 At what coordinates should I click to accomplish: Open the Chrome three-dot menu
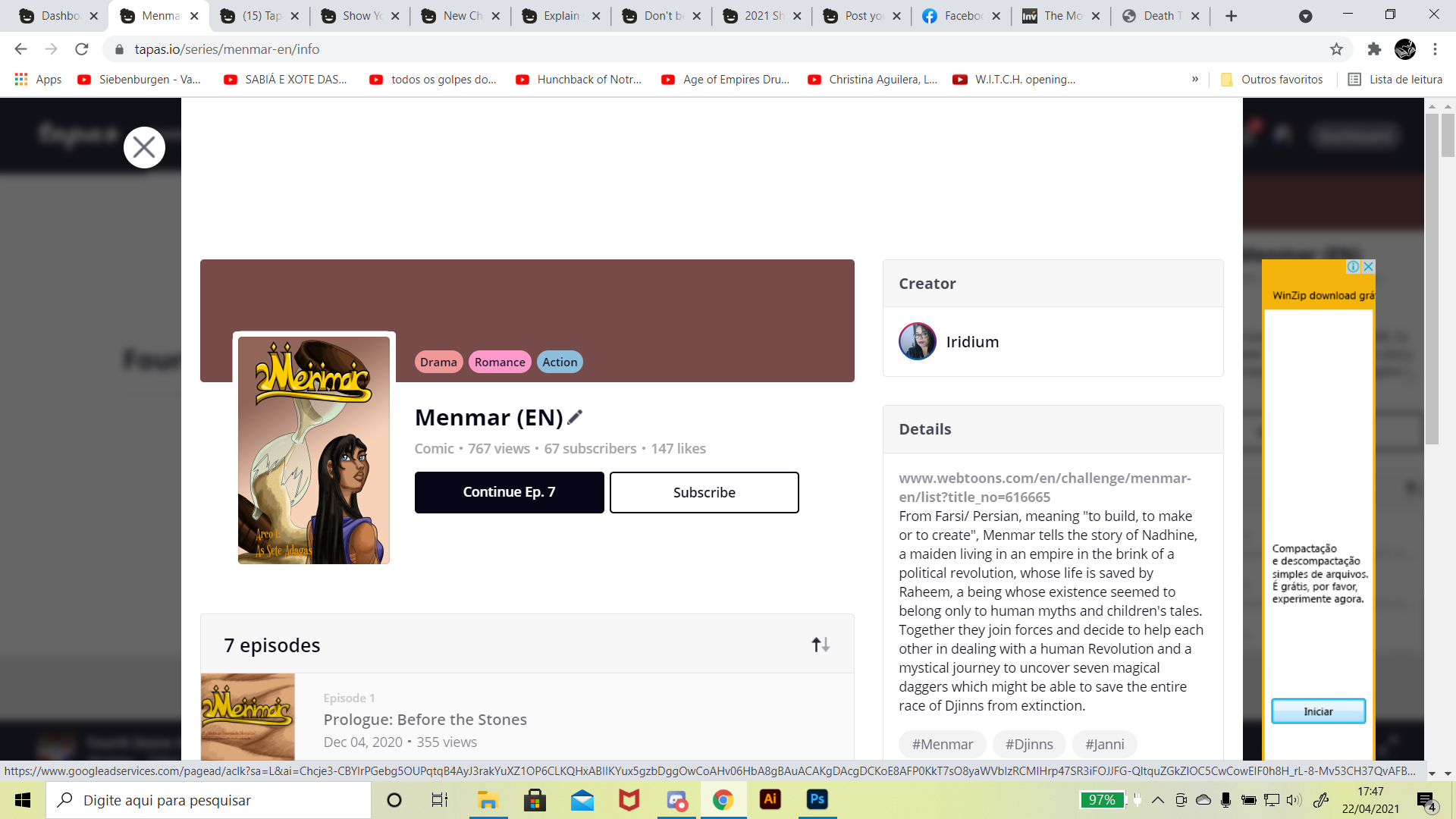click(1435, 49)
